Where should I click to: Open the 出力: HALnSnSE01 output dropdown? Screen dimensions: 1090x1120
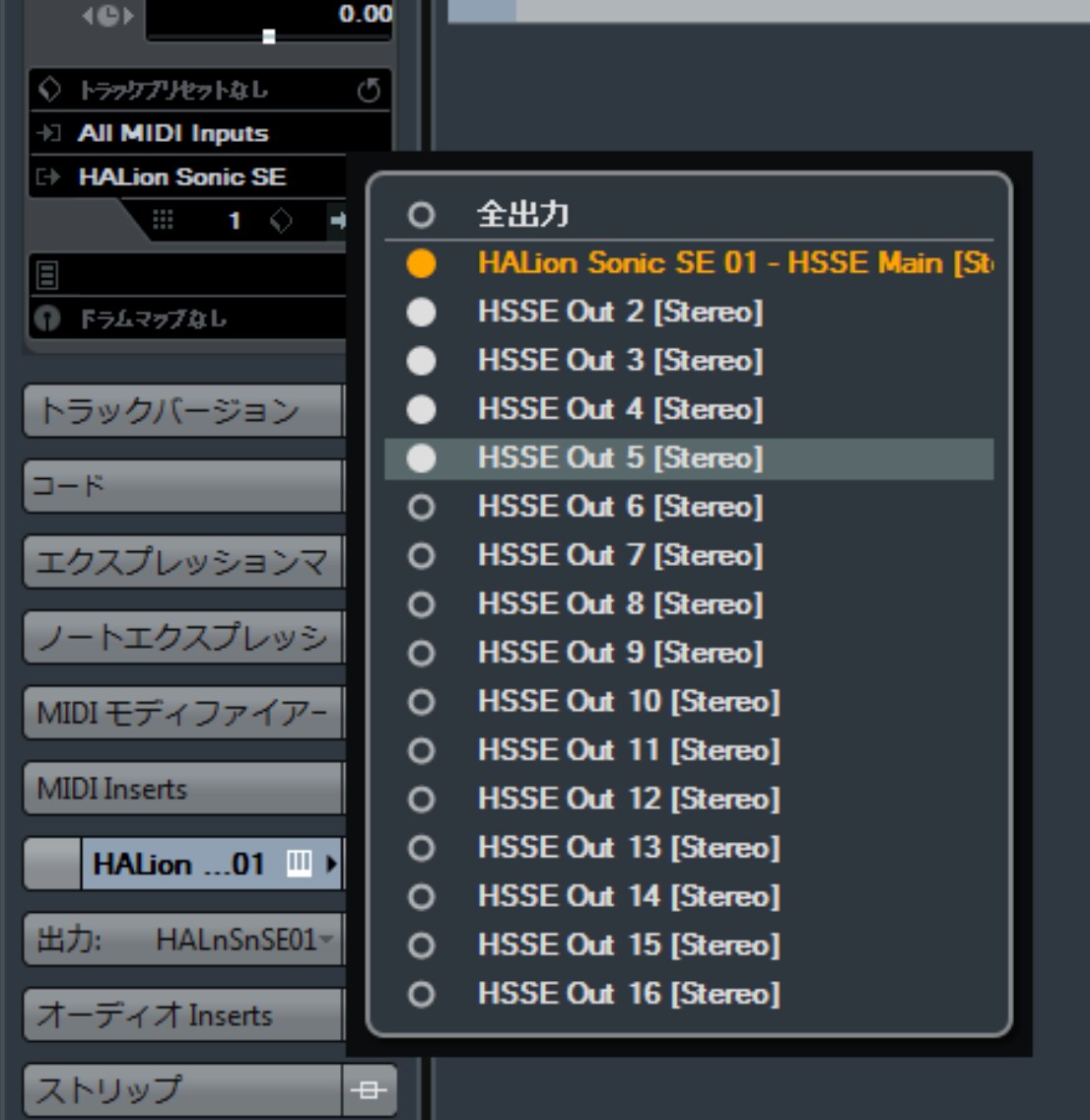point(183,940)
